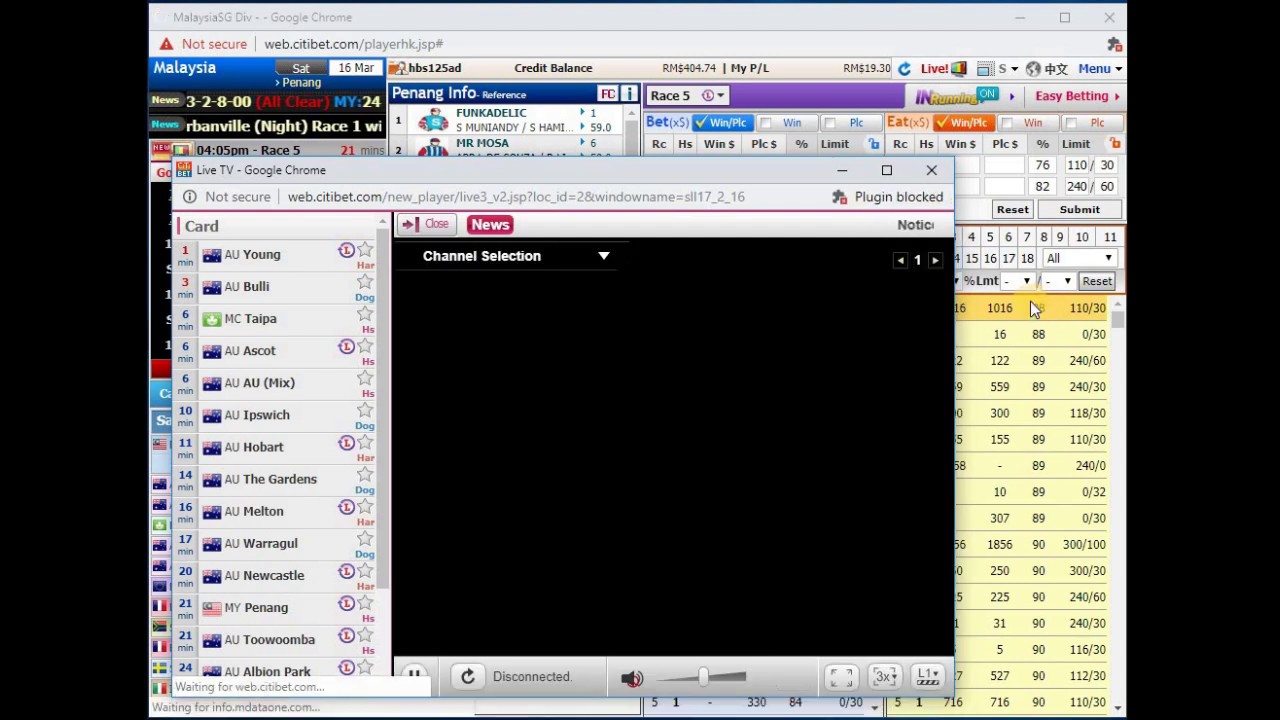Reload the Live TV stream

click(x=467, y=677)
